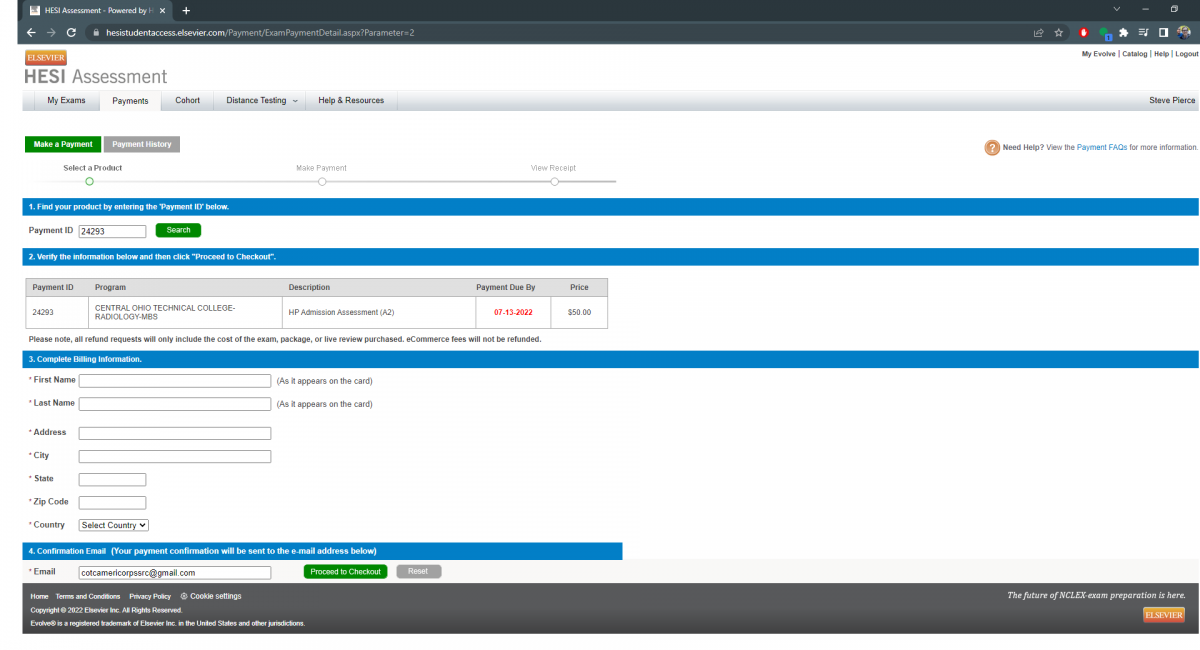Click the tab search chevron in title bar
1200x650 pixels.
1117,8
